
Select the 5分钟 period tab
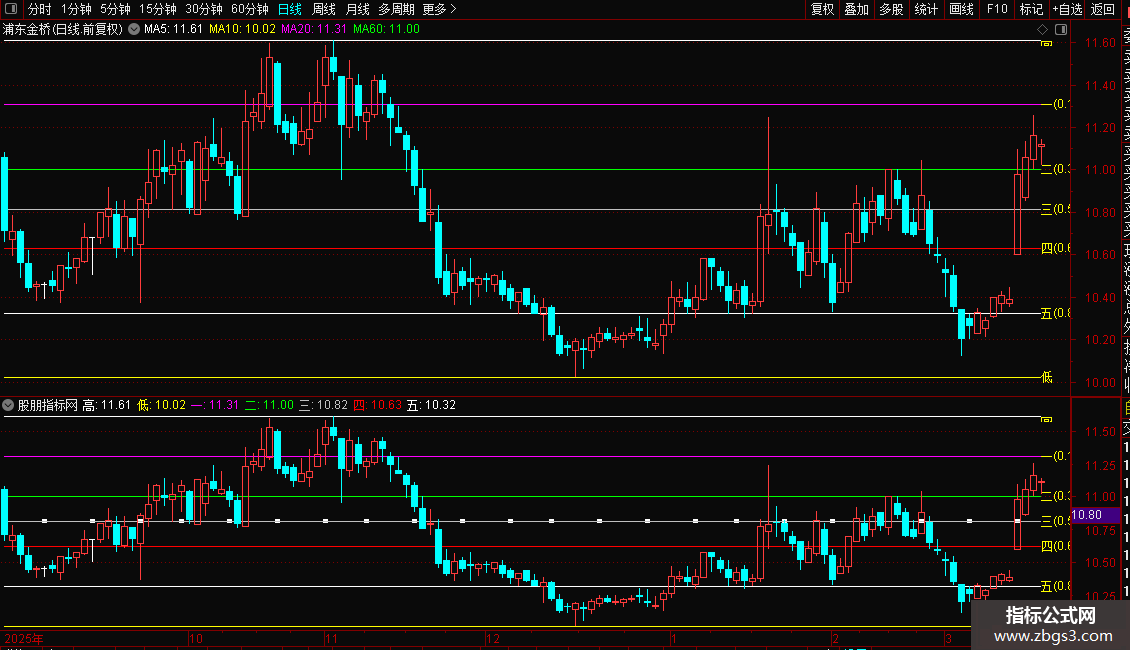click(x=115, y=9)
